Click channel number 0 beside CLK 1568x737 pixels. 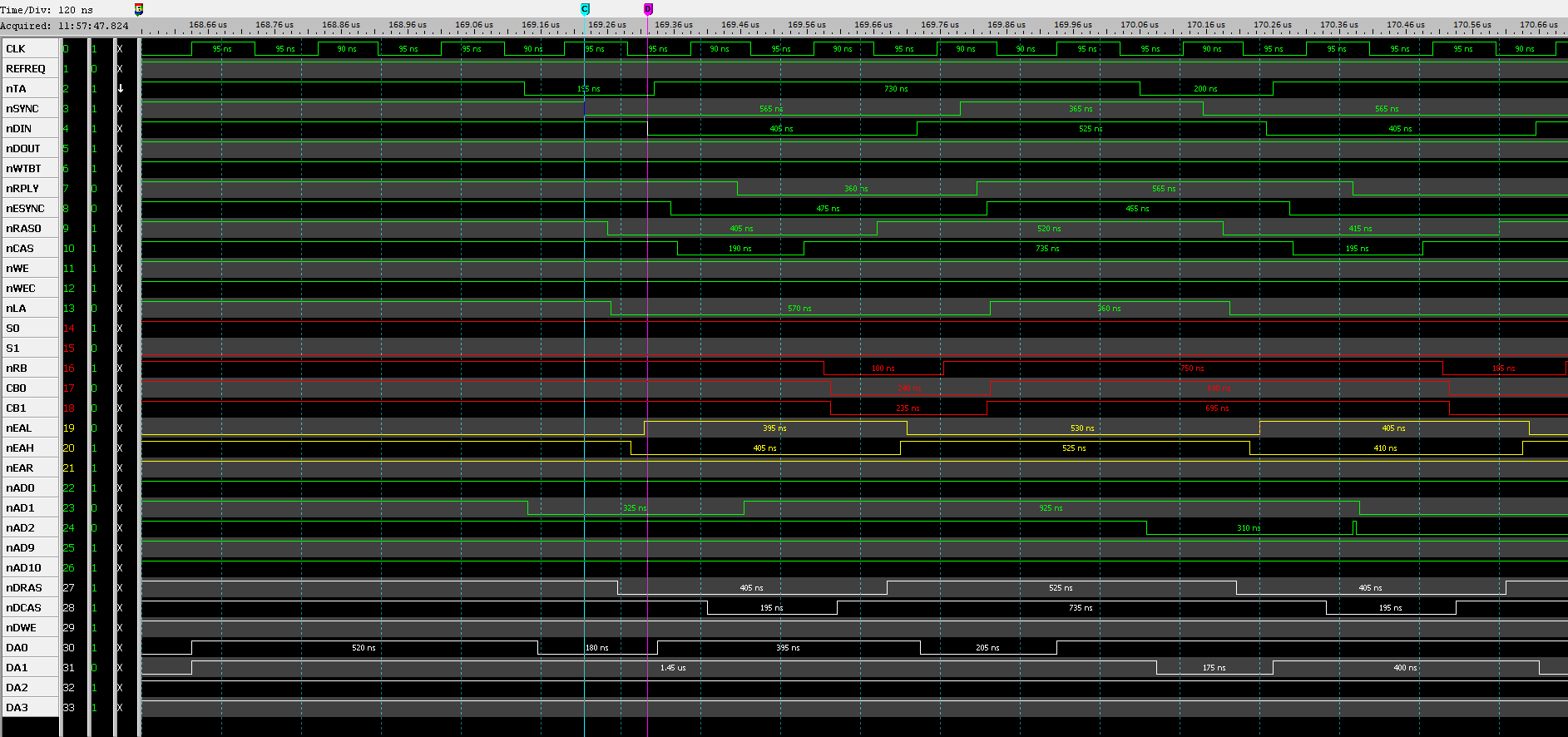click(x=67, y=49)
